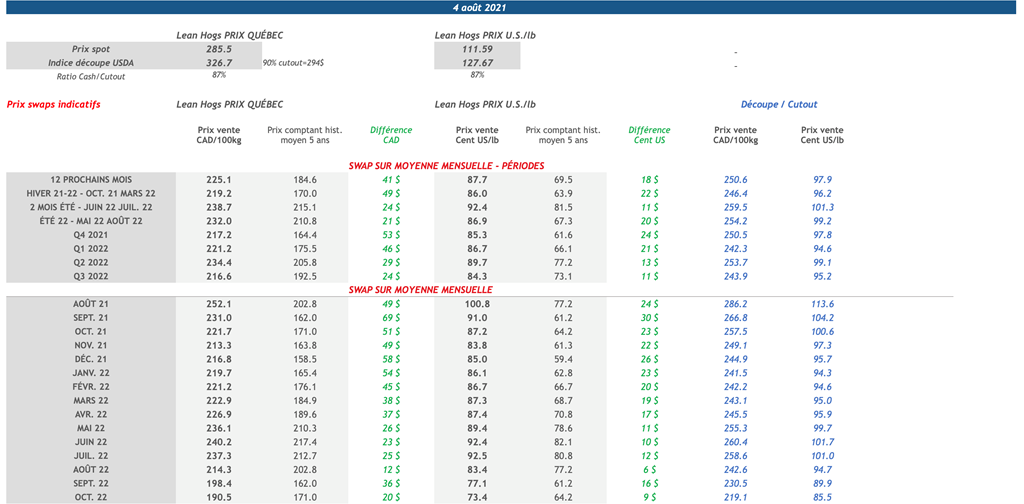1024x504 pixels.
Task: Select the Prix spot value 285.5
Action: click(218, 48)
